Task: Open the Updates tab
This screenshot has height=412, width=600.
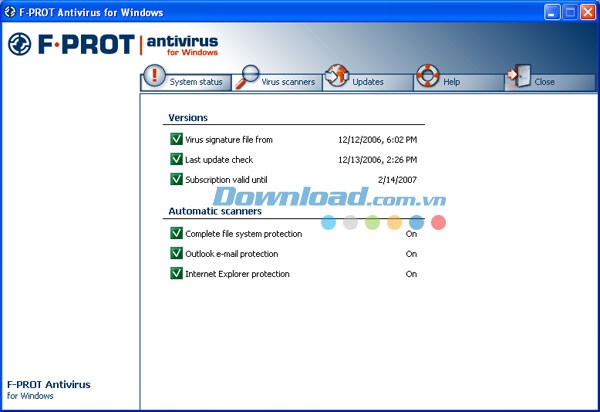Action: [368, 81]
